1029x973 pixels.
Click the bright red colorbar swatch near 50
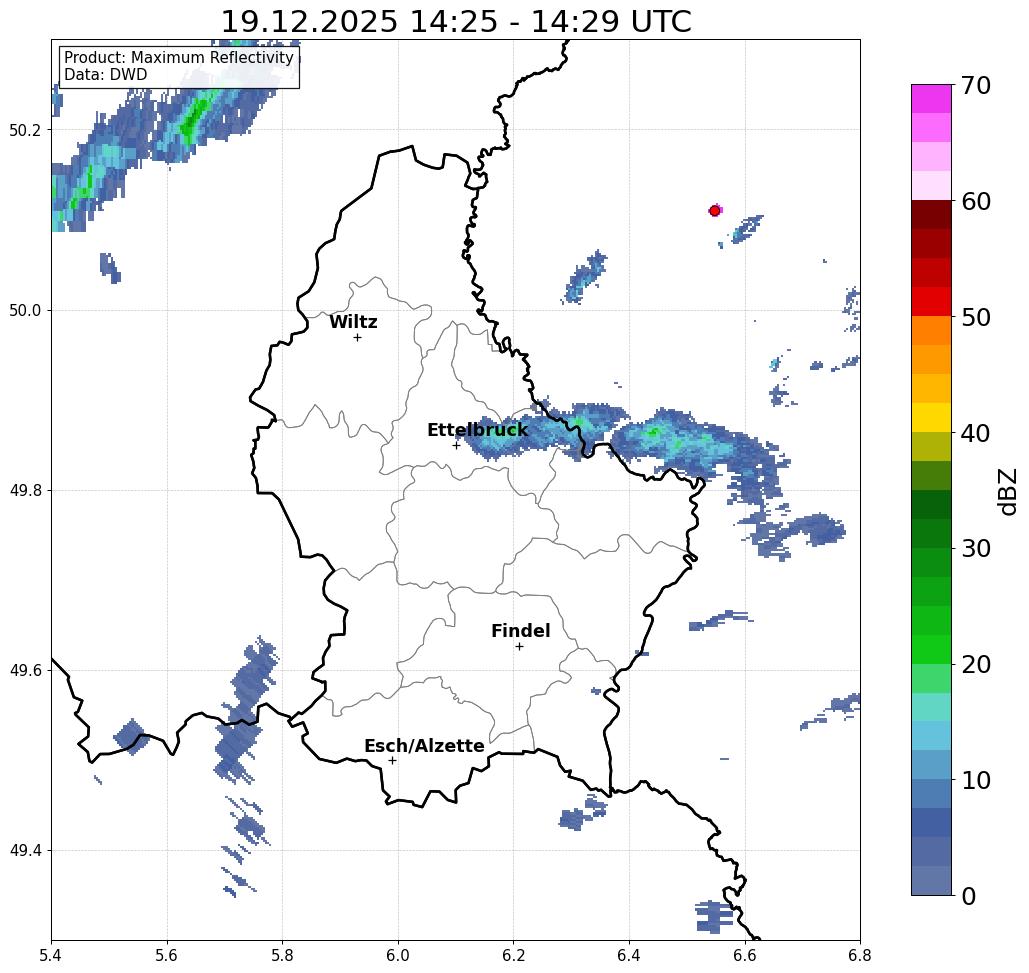point(931,302)
